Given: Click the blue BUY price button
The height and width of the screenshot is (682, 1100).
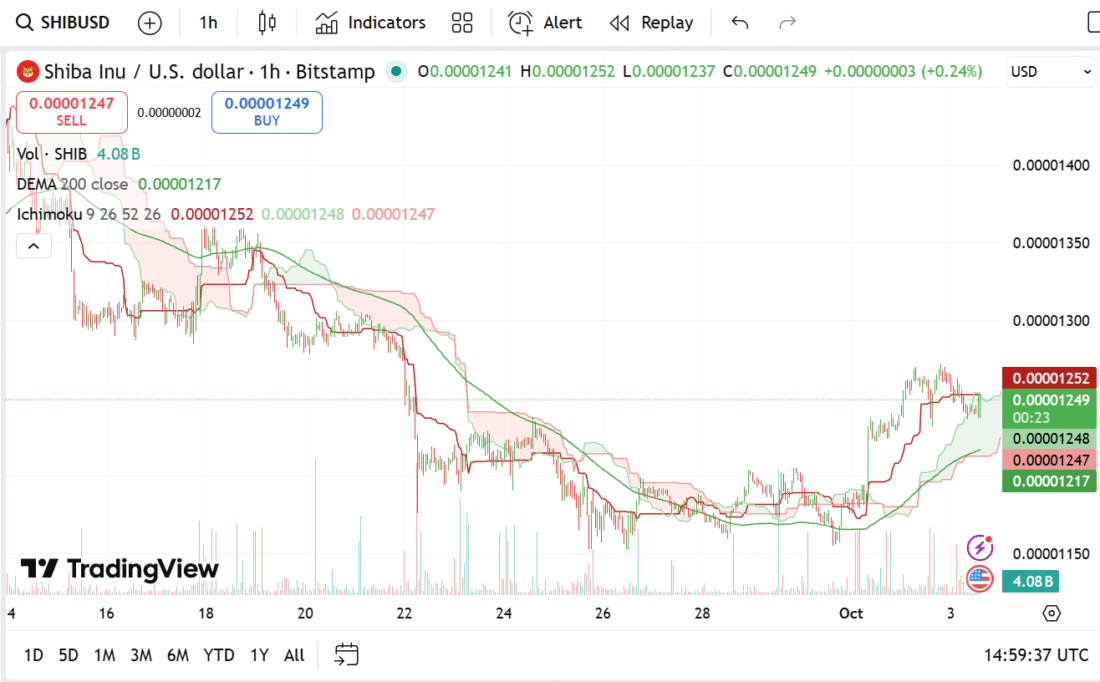Looking at the screenshot, I should (266, 111).
